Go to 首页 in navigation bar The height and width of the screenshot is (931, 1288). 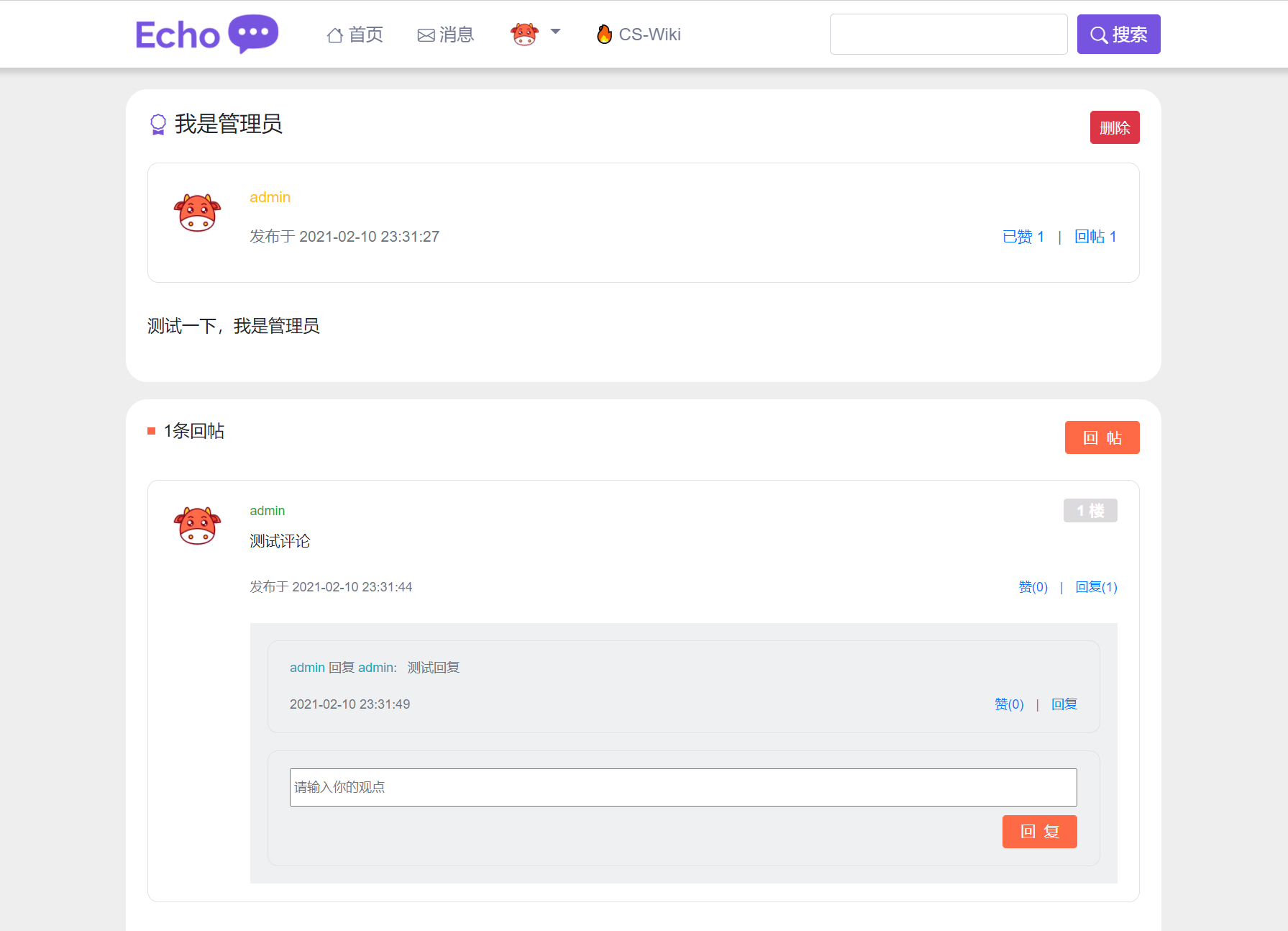(365, 35)
